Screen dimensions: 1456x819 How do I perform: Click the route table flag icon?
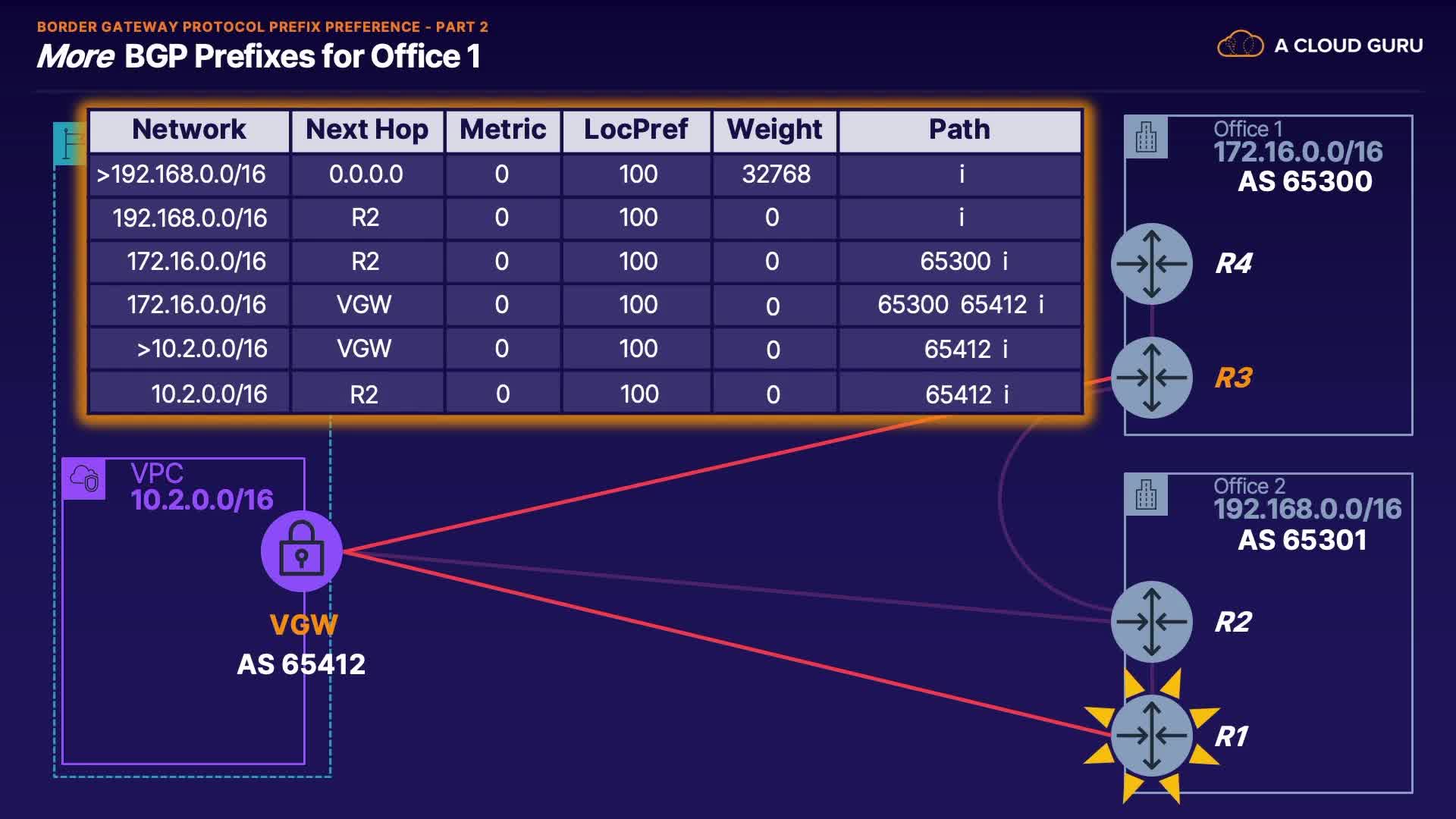[x=70, y=144]
